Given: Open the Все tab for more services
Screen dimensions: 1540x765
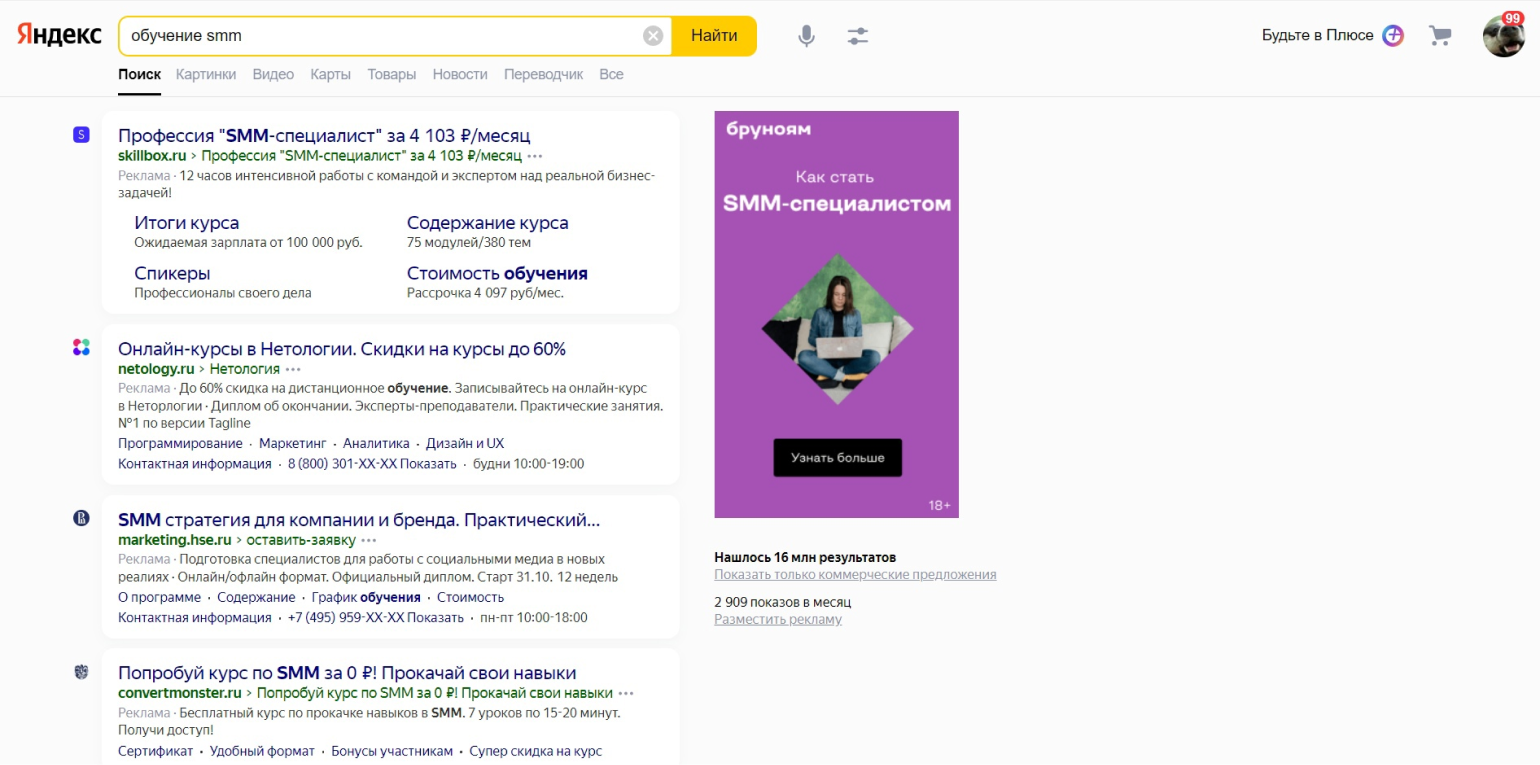Looking at the screenshot, I should (611, 74).
